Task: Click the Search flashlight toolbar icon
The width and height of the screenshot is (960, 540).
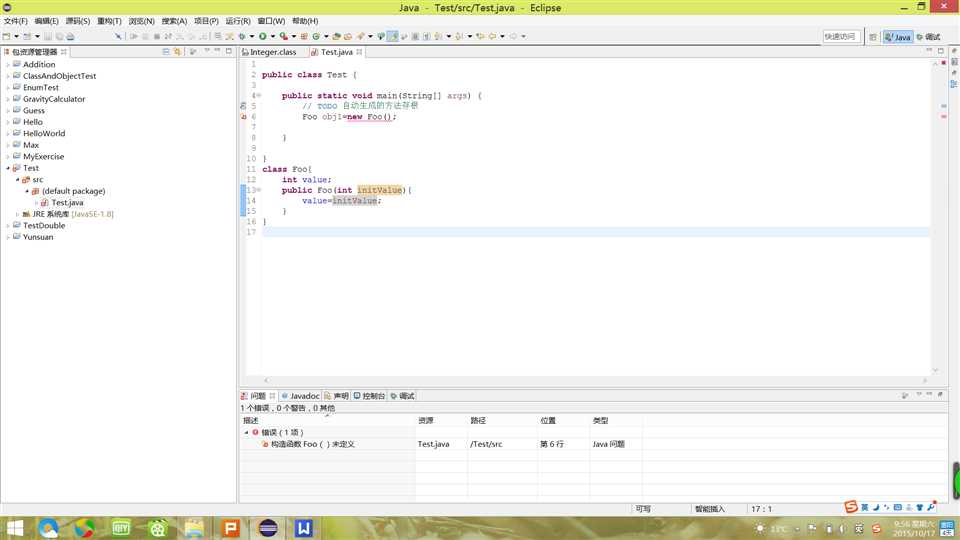Action: [361, 37]
